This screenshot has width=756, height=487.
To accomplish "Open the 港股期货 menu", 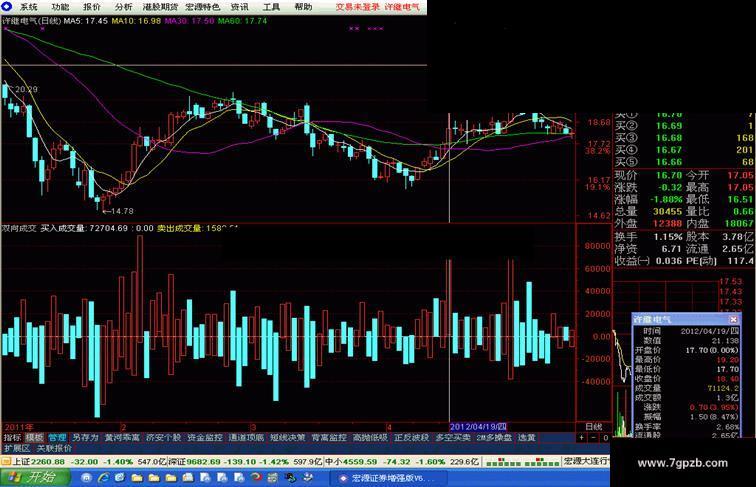I will [160, 7].
